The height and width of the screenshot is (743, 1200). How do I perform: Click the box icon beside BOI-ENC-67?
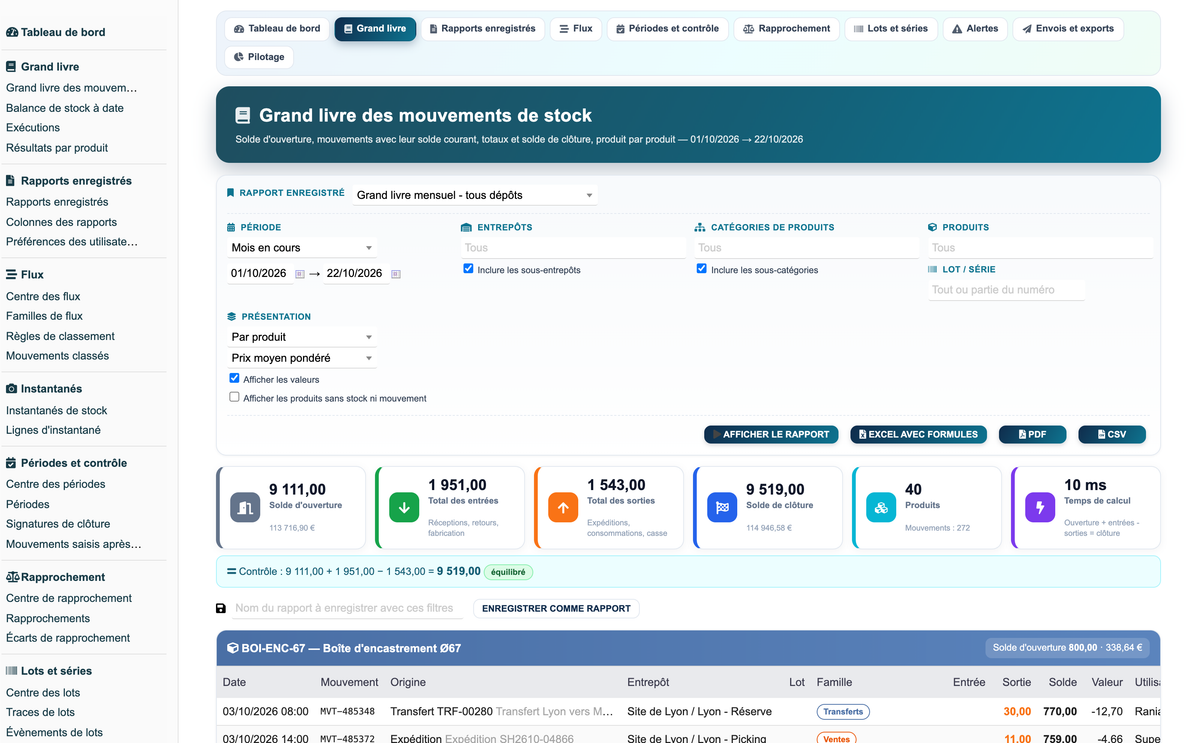(232, 648)
